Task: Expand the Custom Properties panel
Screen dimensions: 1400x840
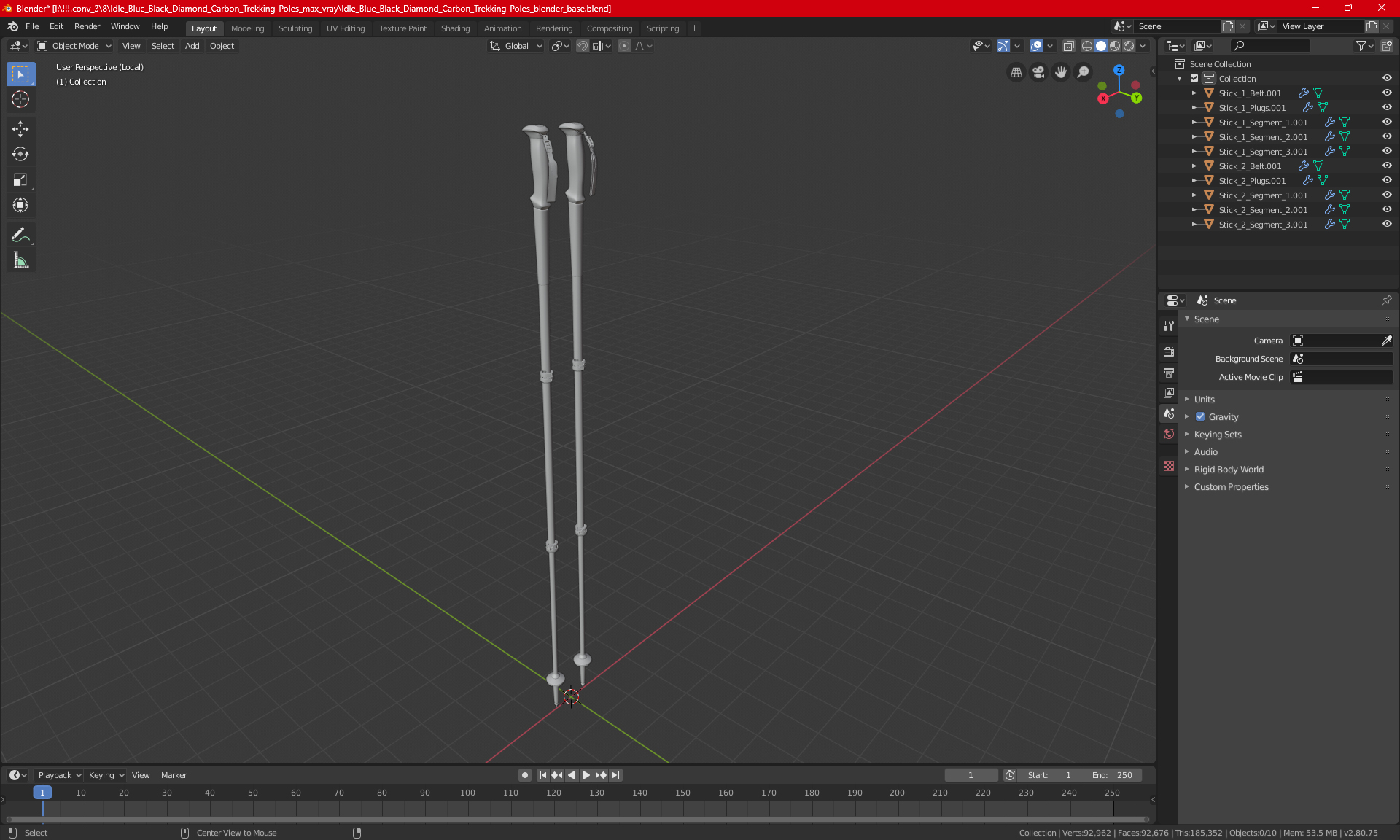Action: 1231,487
